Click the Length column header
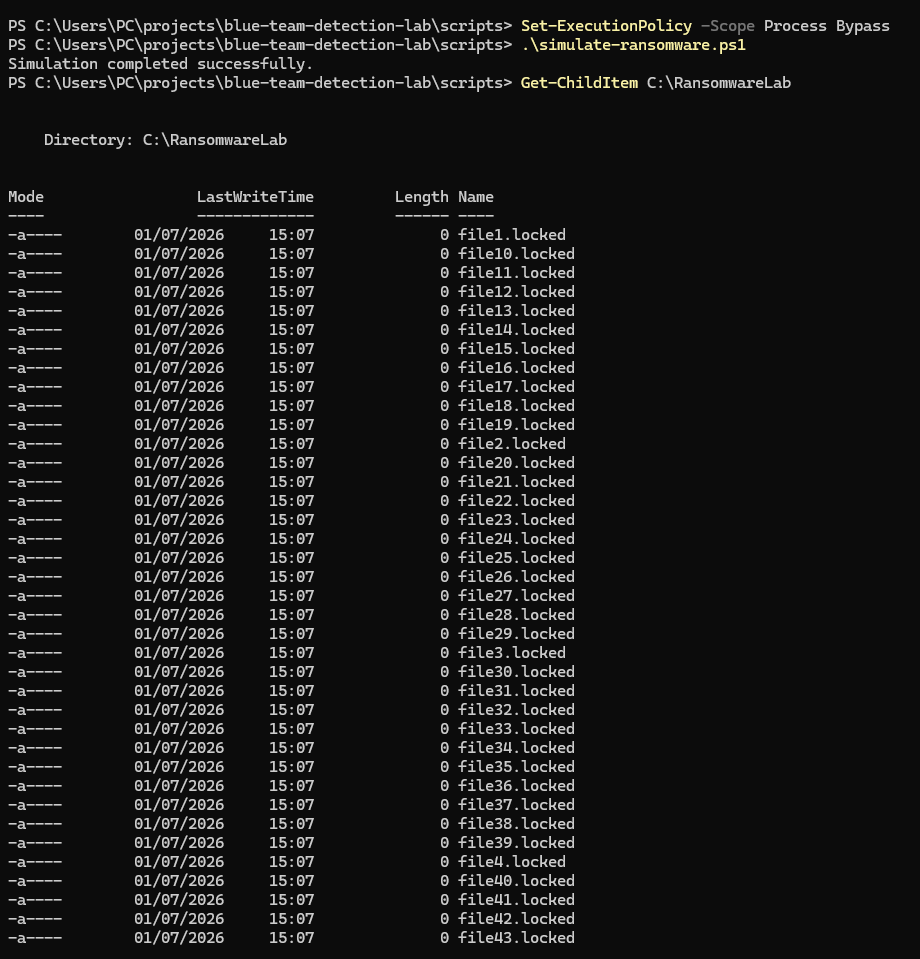 [x=421, y=198]
